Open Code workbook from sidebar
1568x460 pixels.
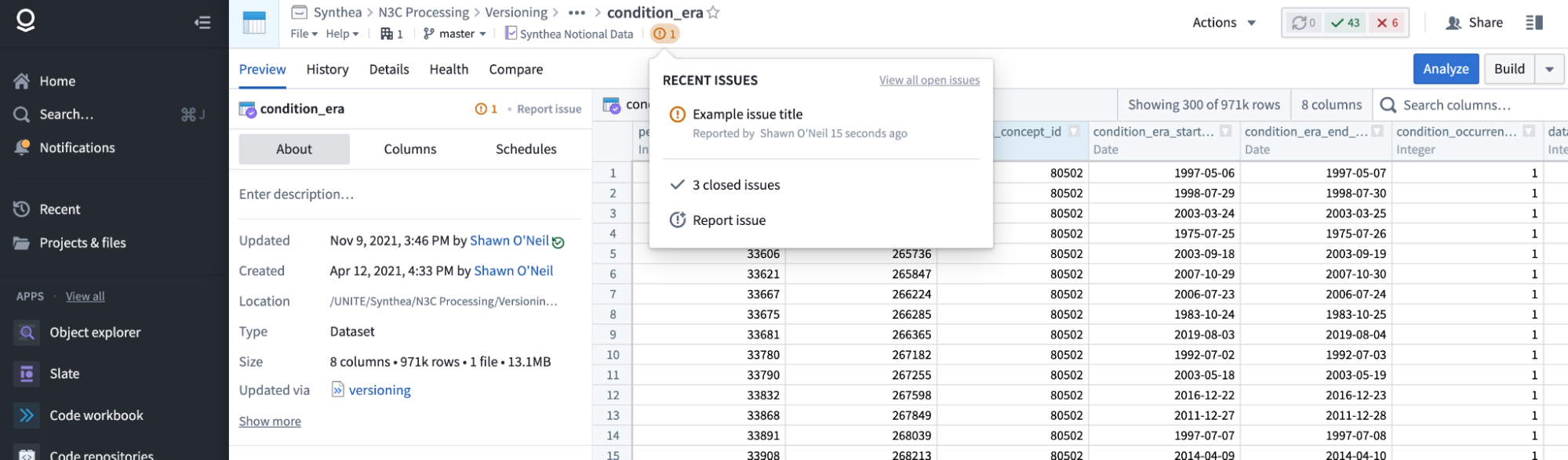point(96,415)
